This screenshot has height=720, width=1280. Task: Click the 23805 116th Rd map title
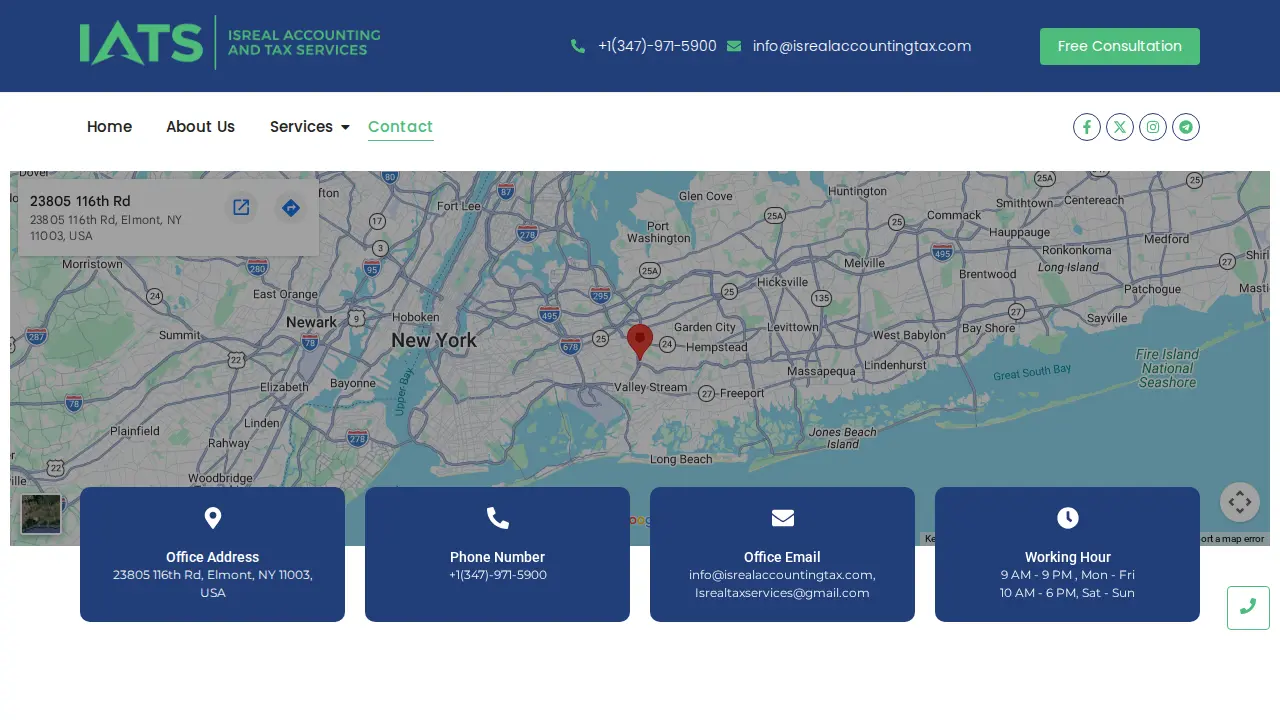coord(80,201)
